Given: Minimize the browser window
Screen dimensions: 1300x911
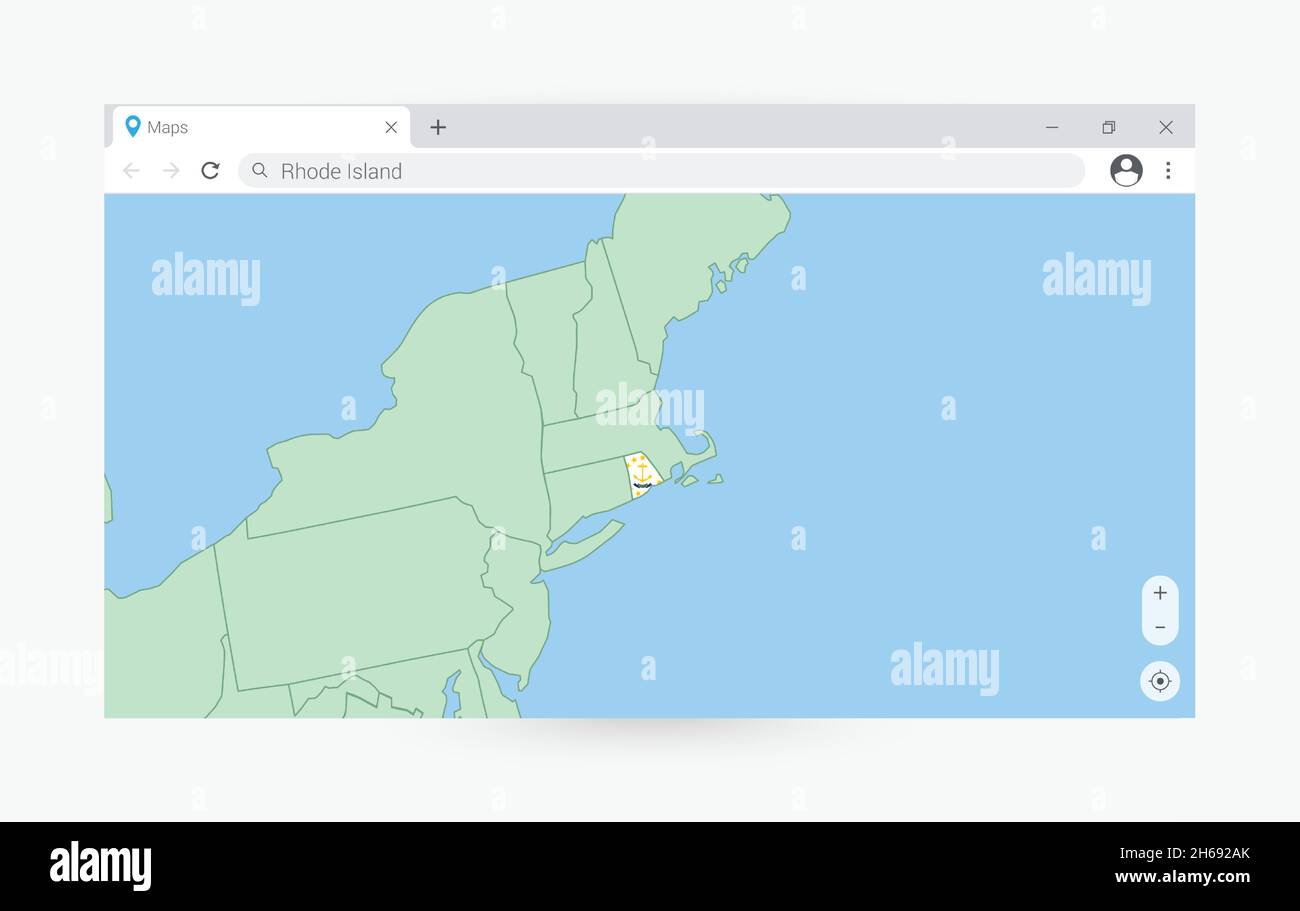Looking at the screenshot, I should tap(1052, 127).
